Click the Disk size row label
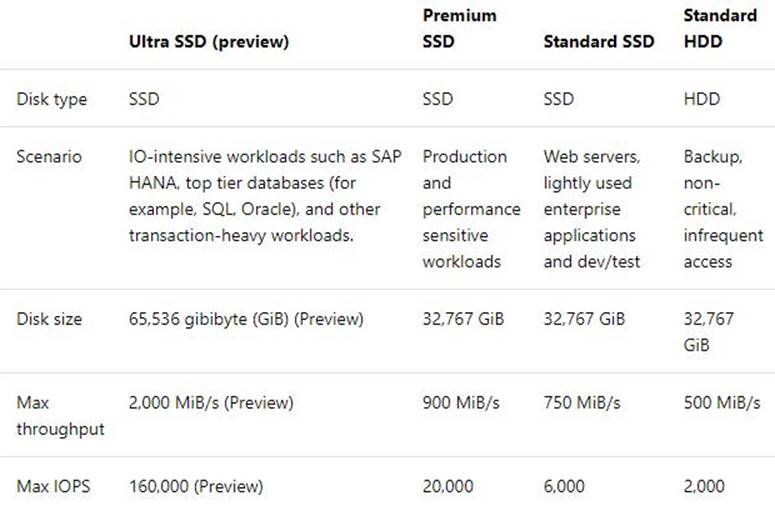Image resolution: width=775 pixels, height=506 pixels. [50, 319]
